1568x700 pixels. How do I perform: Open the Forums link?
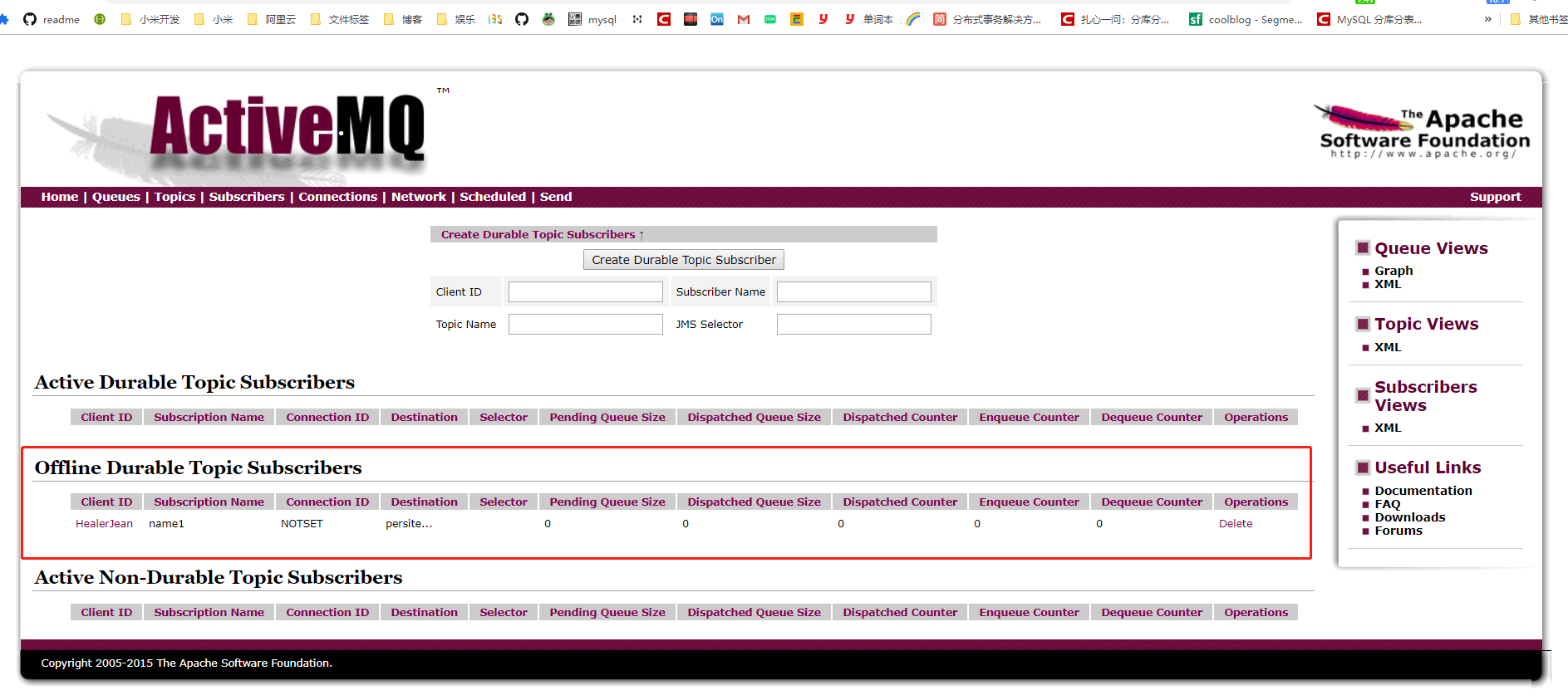[1398, 531]
